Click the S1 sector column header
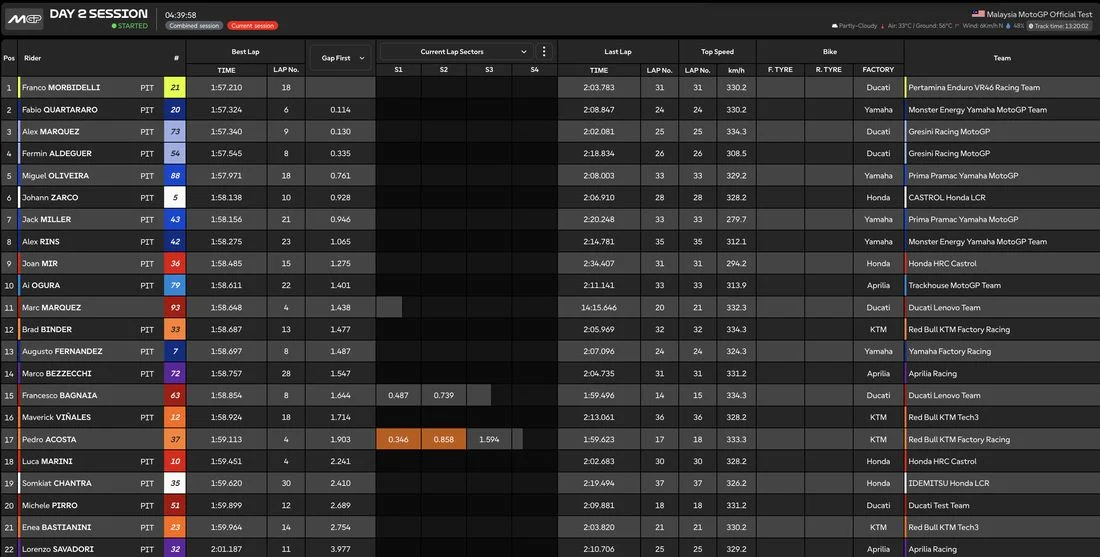Image resolution: width=1100 pixels, height=557 pixels. pyautogui.click(x=398, y=70)
